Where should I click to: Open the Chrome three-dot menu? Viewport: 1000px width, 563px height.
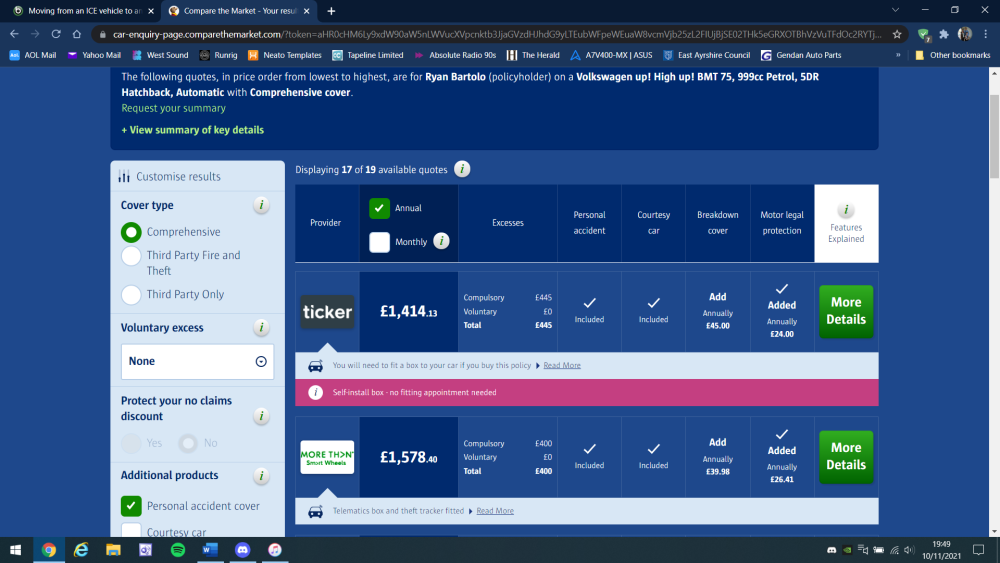985,34
